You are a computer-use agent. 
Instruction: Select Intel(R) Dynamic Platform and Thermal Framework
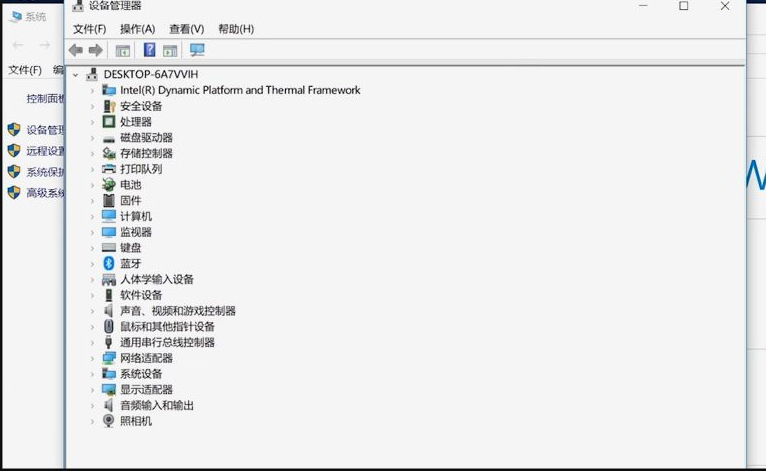240,90
